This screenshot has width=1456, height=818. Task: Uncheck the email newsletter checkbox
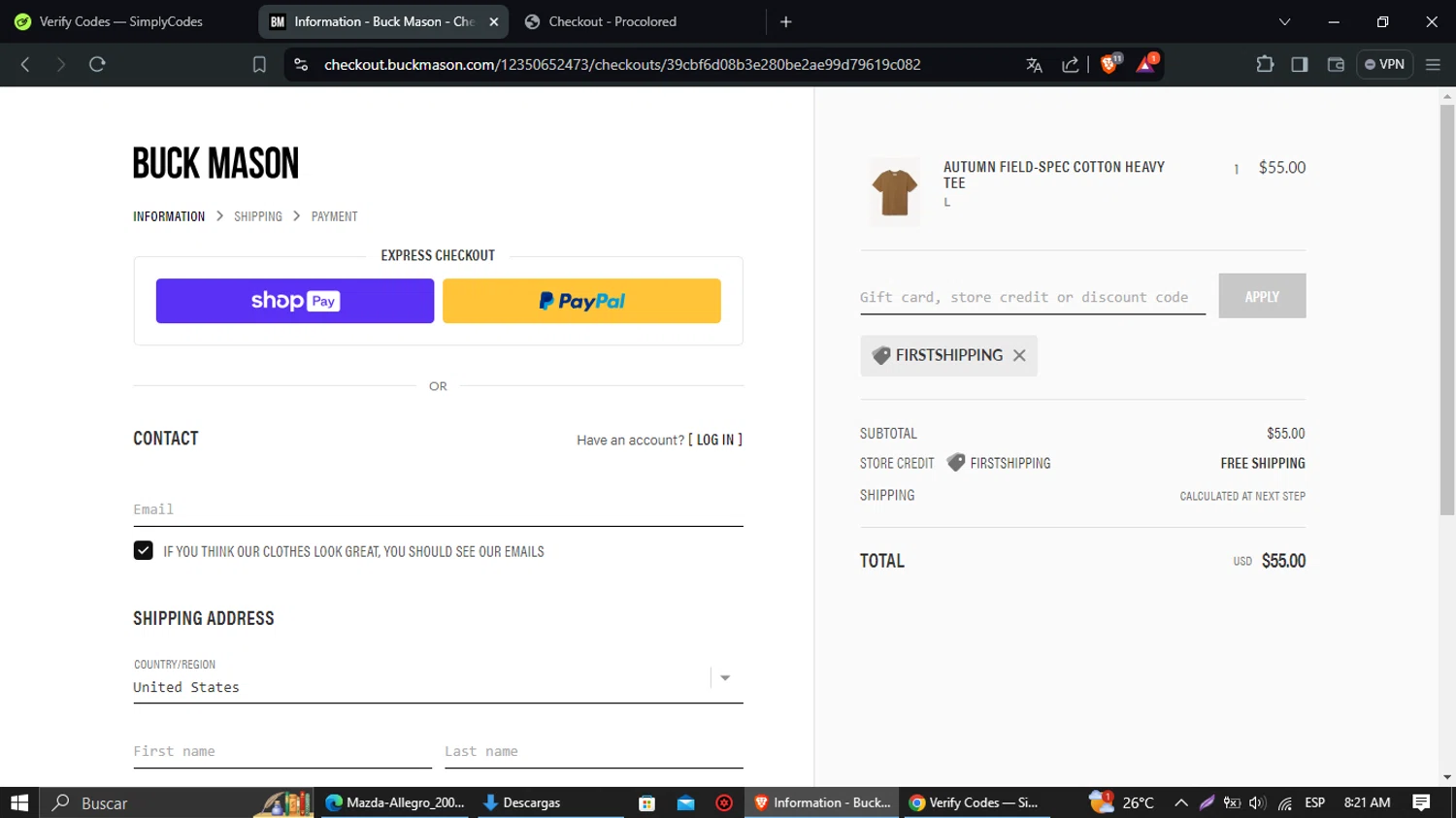tap(143, 550)
